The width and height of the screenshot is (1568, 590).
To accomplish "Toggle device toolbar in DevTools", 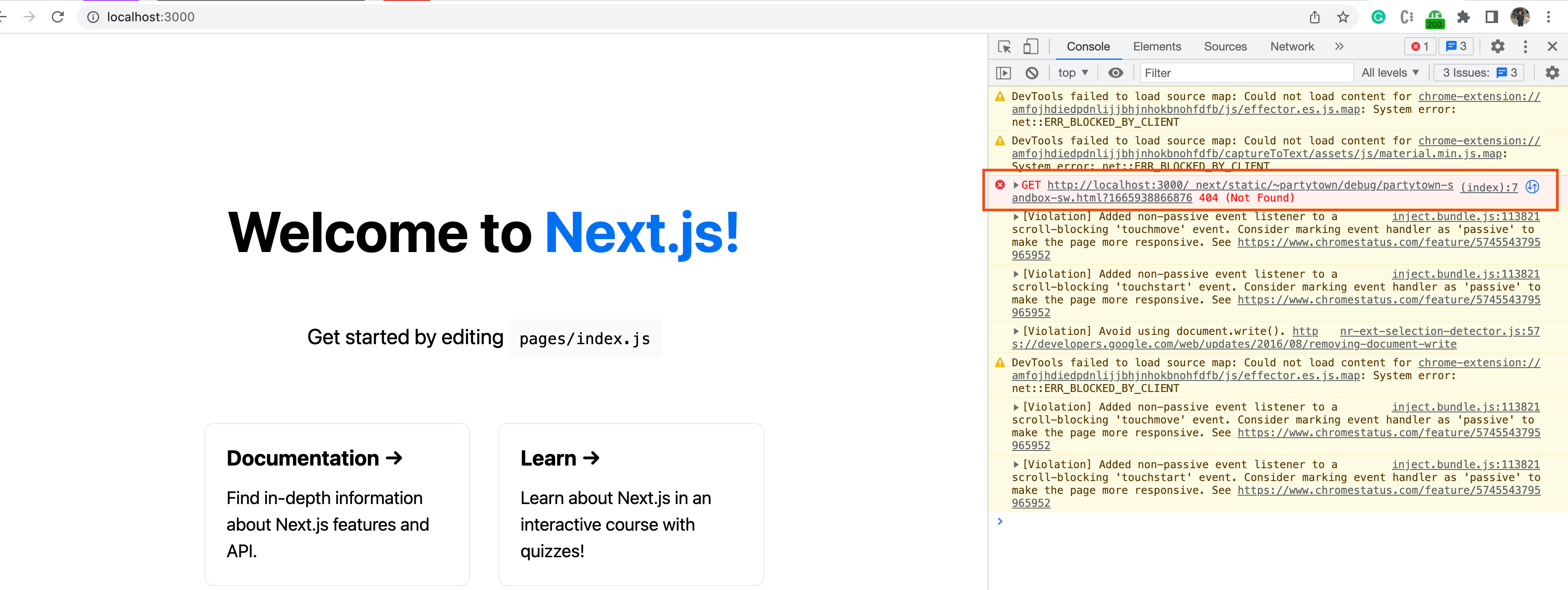I will coord(1030,46).
